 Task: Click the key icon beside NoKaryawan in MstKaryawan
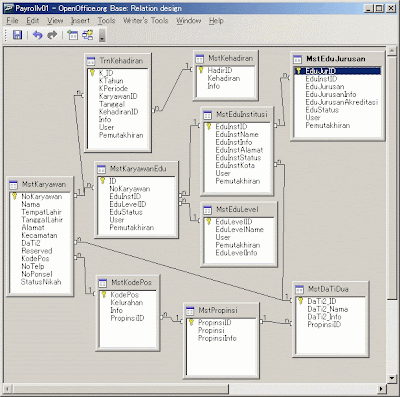coord(15,196)
